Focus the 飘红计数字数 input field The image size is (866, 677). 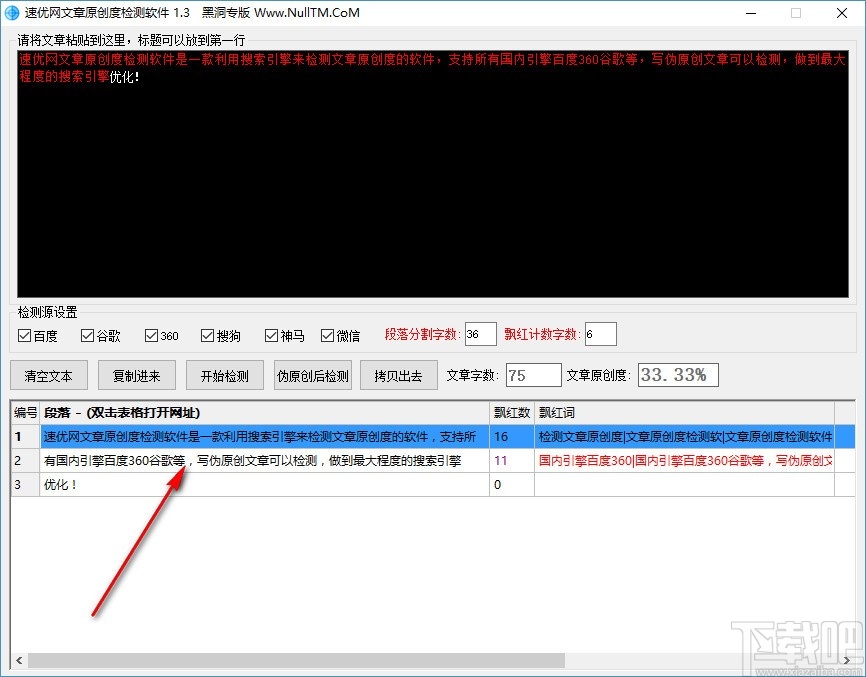600,334
